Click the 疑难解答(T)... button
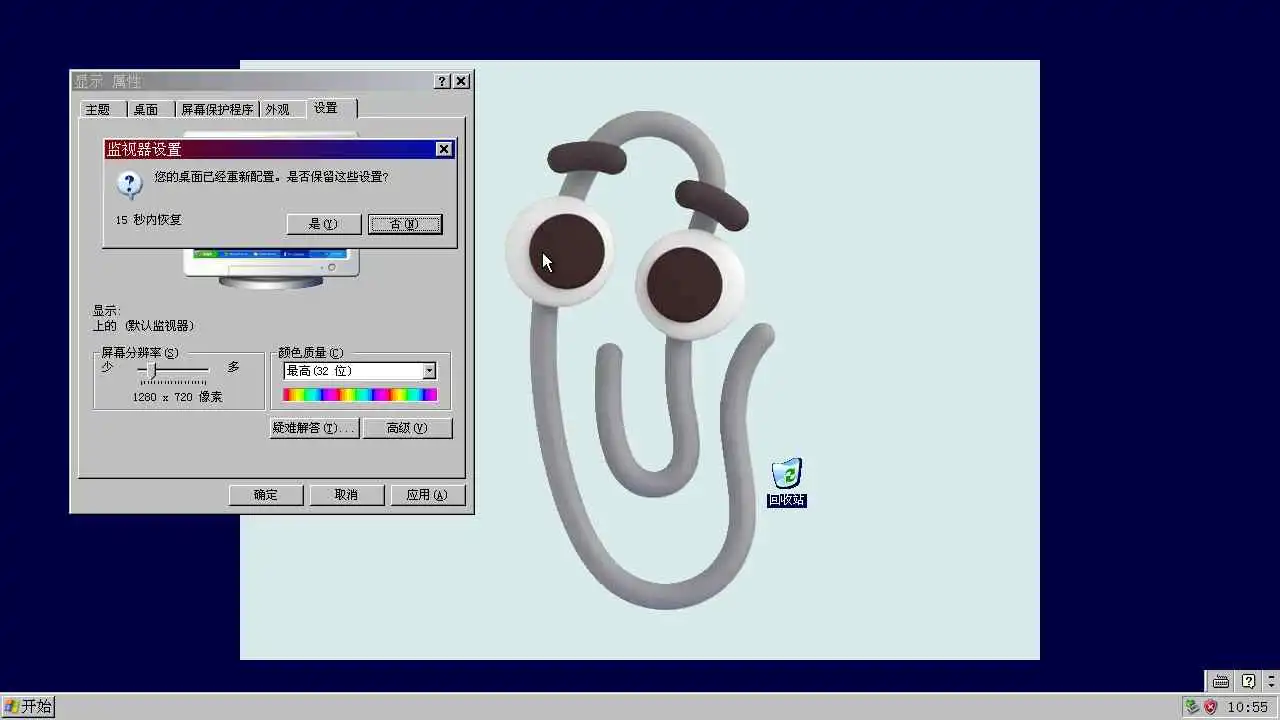1280x720 pixels. coord(314,428)
